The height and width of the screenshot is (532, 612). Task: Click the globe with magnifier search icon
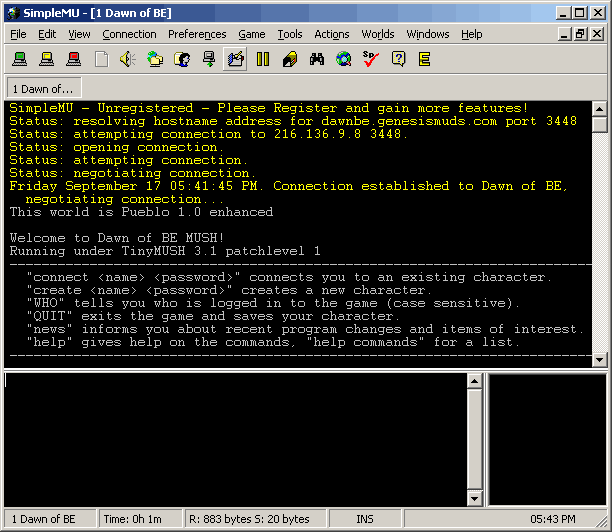coord(343,59)
